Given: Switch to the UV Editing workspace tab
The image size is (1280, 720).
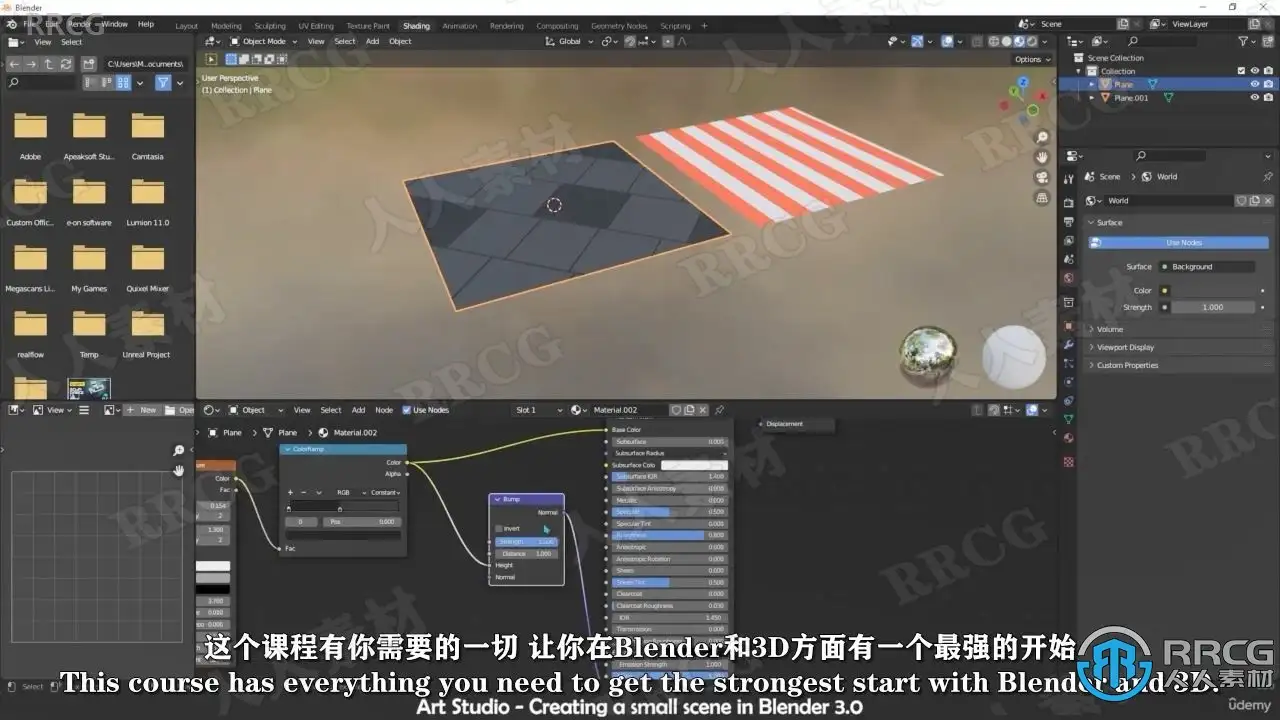Looking at the screenshot, I should pyautogui.click(x=316, y=25).
